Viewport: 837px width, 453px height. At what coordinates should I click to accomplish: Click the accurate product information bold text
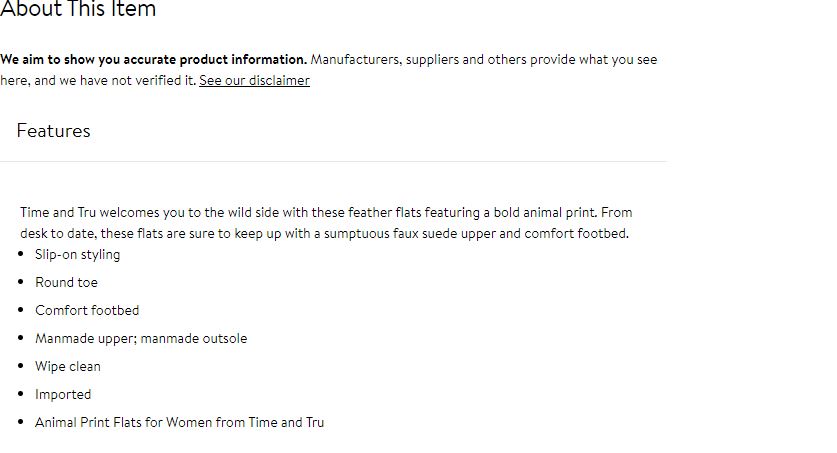154,59
